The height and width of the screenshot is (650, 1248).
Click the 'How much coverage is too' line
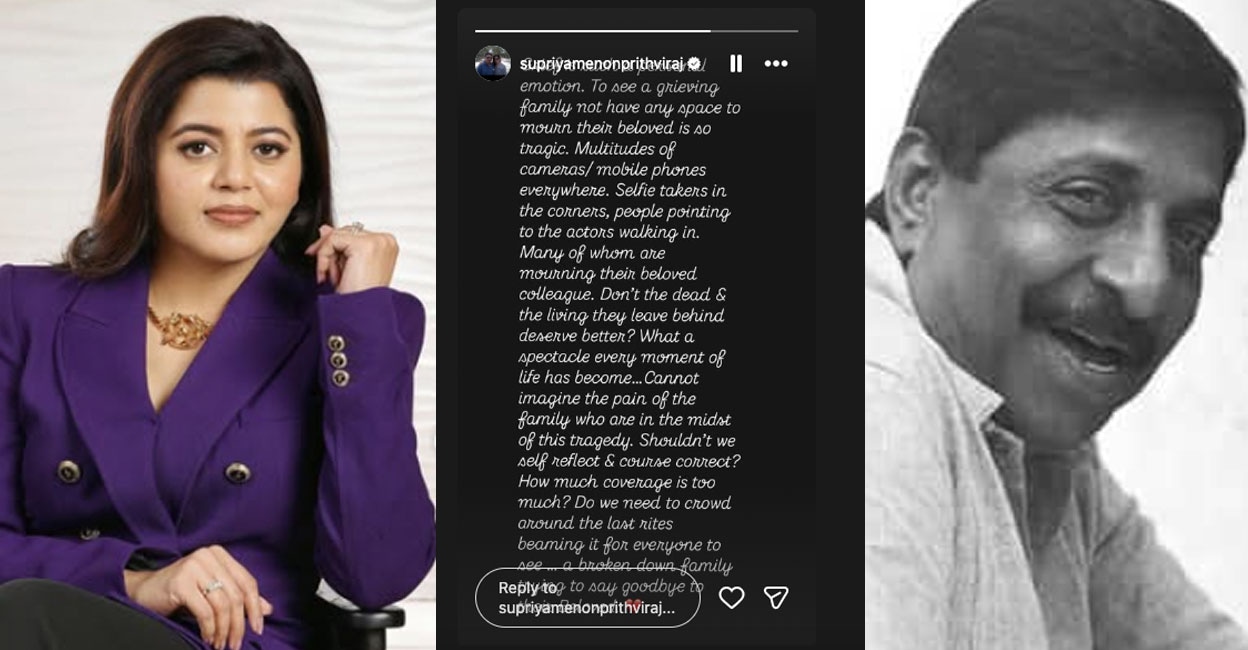[x=616, y=482]
